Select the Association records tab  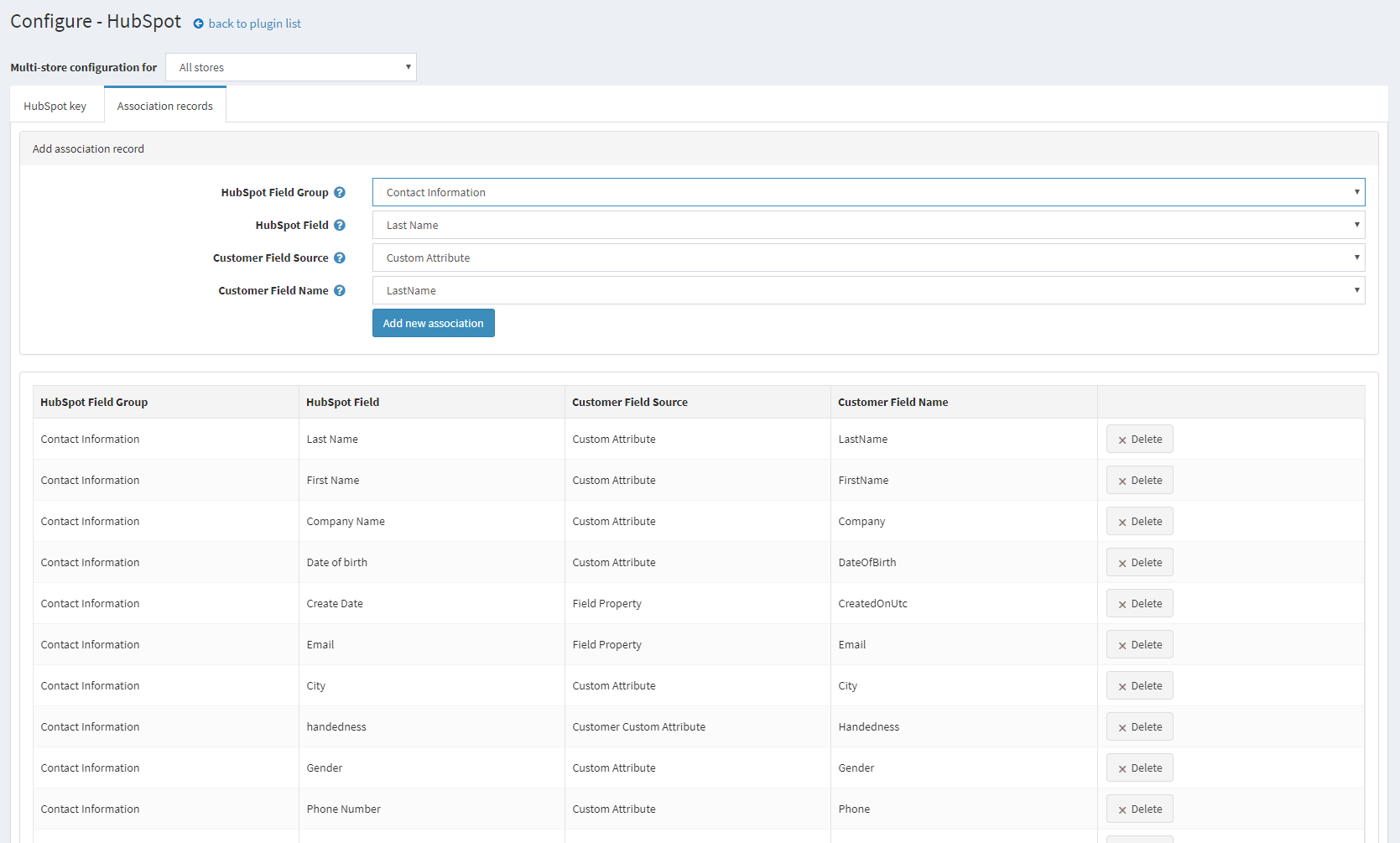pos(164,106)
